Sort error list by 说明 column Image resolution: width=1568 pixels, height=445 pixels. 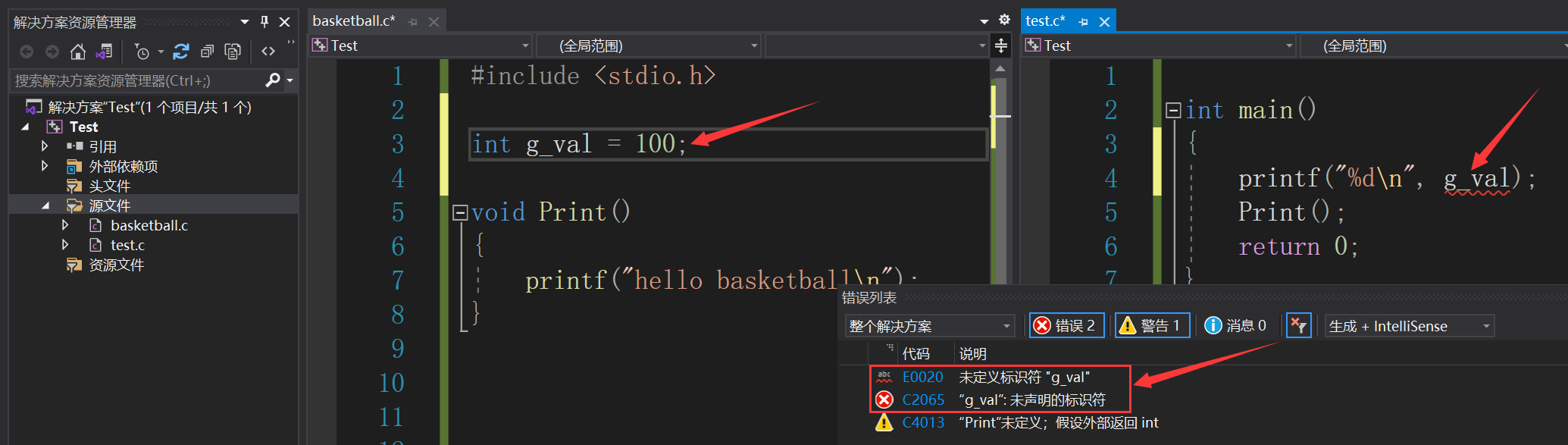pos(972,353)
